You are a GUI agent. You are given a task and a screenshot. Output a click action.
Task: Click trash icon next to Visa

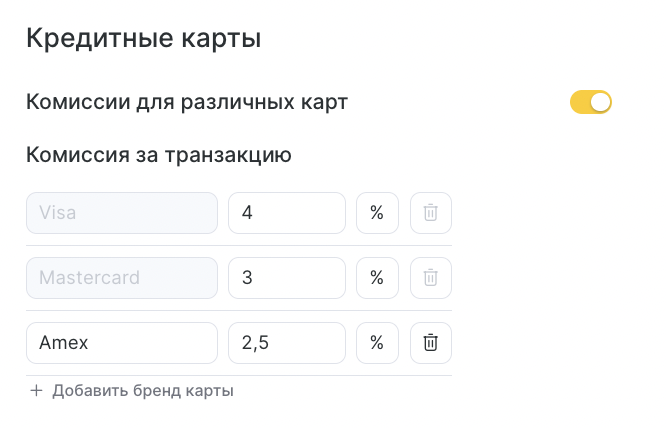[x=430, y=213]
